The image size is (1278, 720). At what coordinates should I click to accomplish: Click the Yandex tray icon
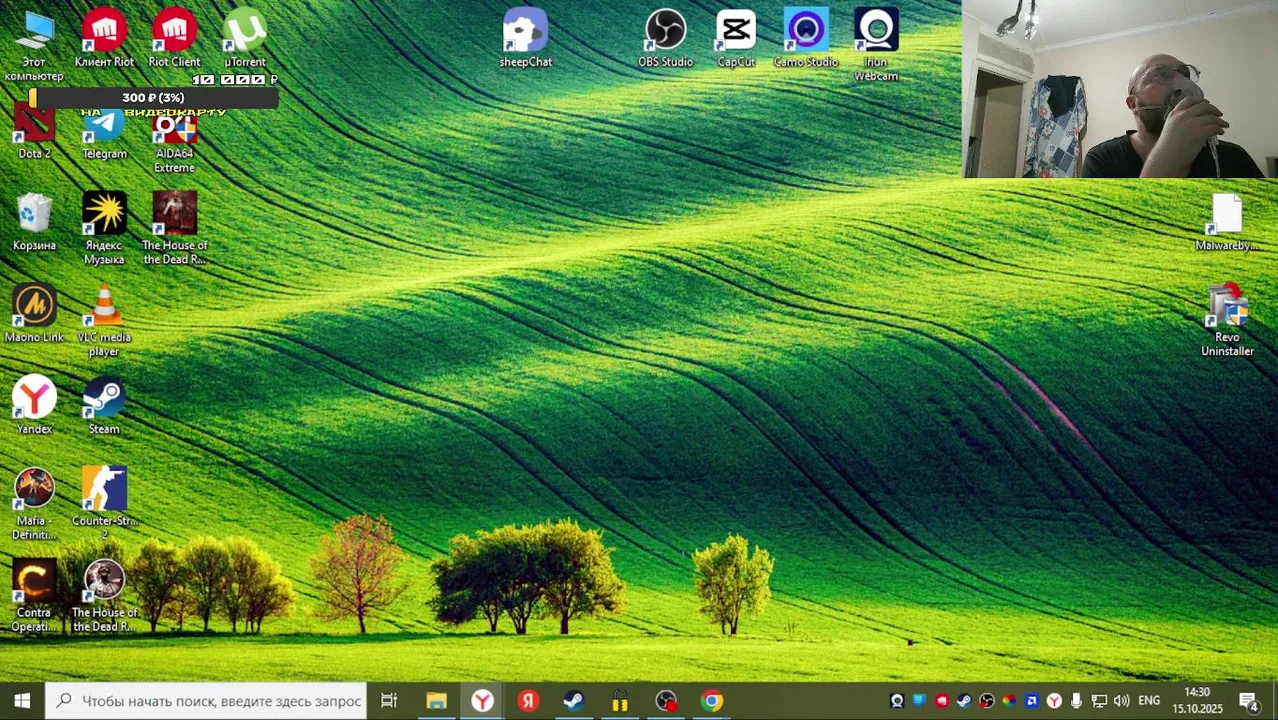1054,701
